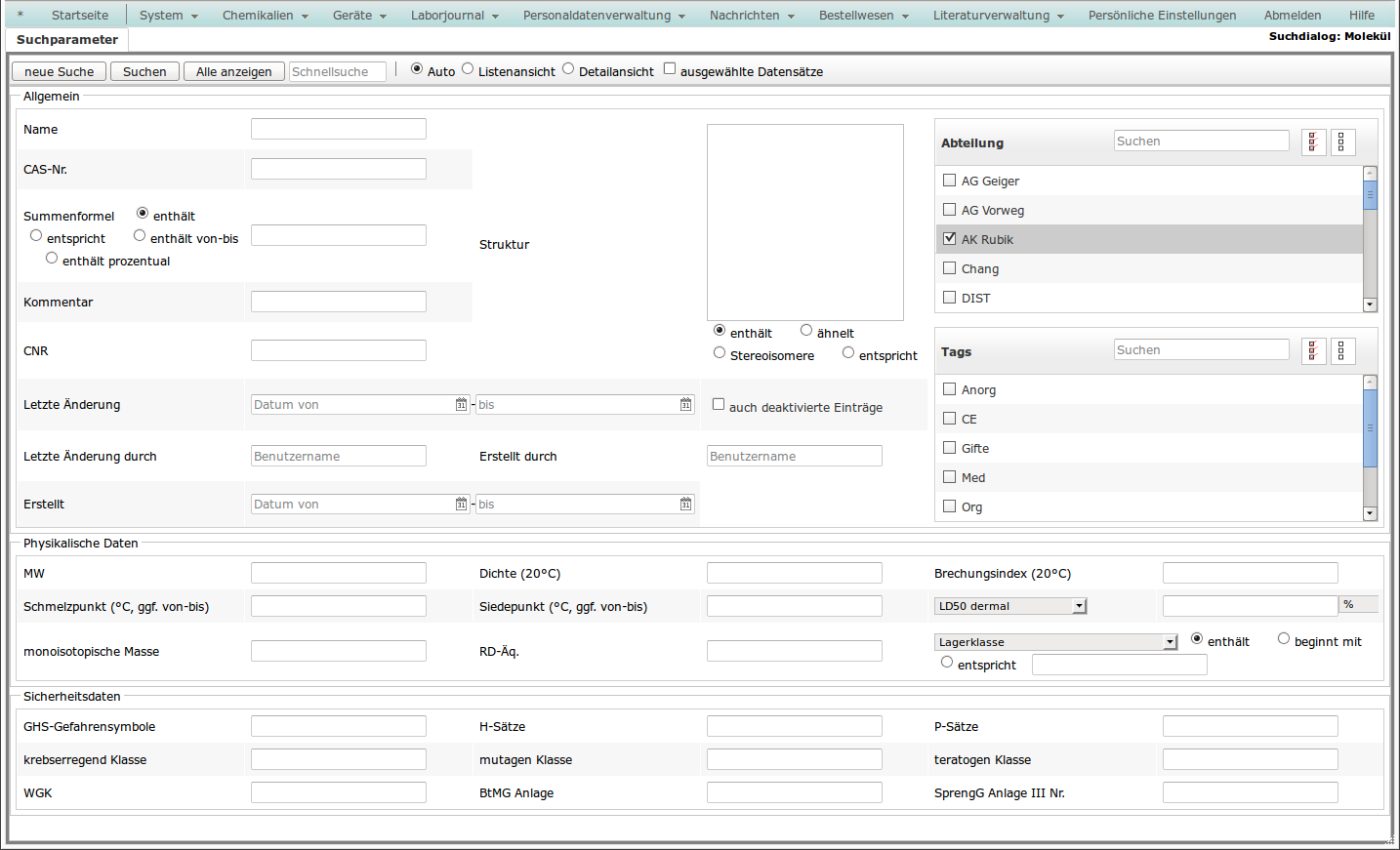
Task: Uncheck the AK Rubik department checkbox
Action: click(x=949, y=238)
